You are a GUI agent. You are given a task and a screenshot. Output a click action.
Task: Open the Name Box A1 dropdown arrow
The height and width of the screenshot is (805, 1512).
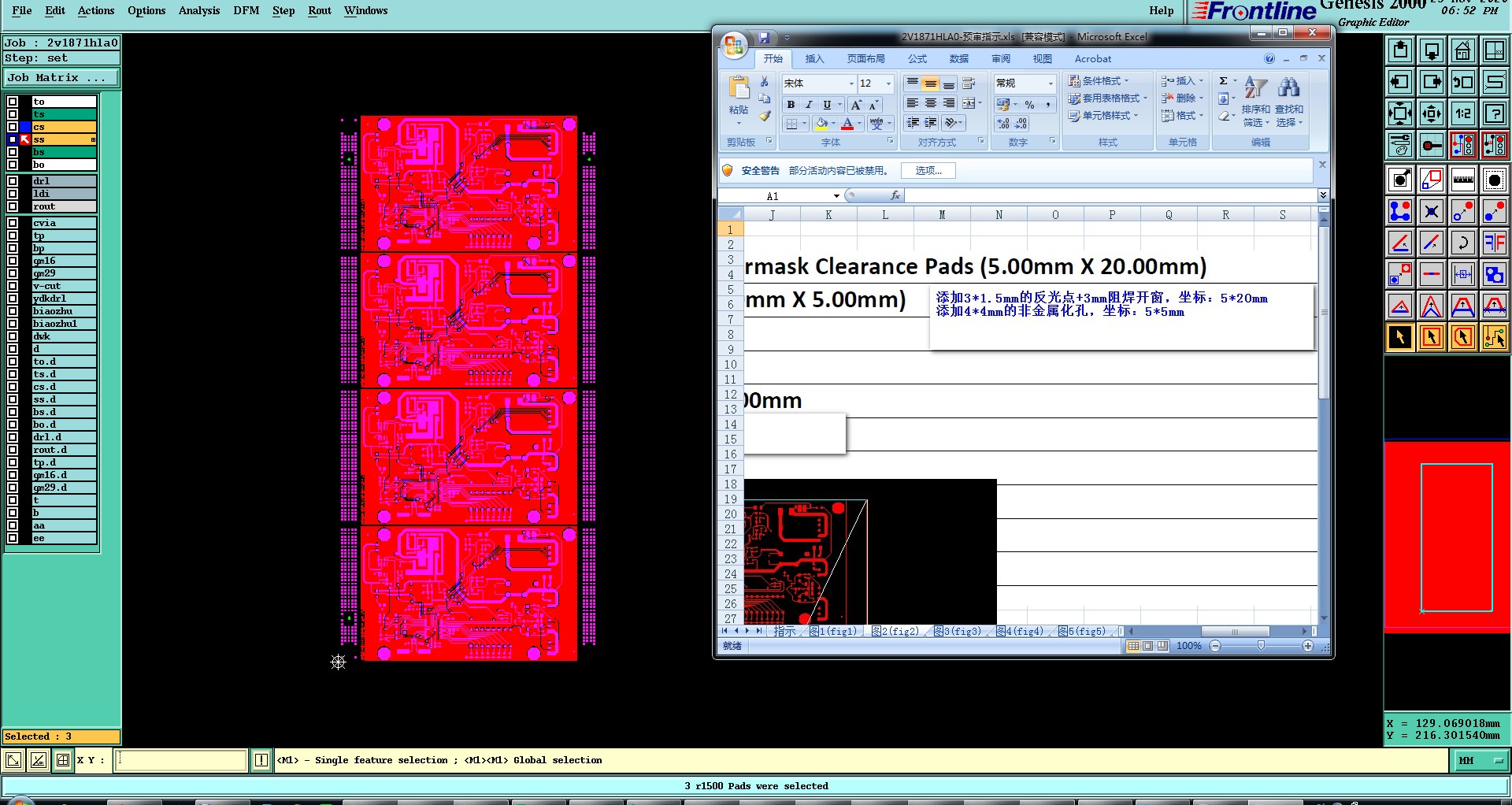click(836, 196)
